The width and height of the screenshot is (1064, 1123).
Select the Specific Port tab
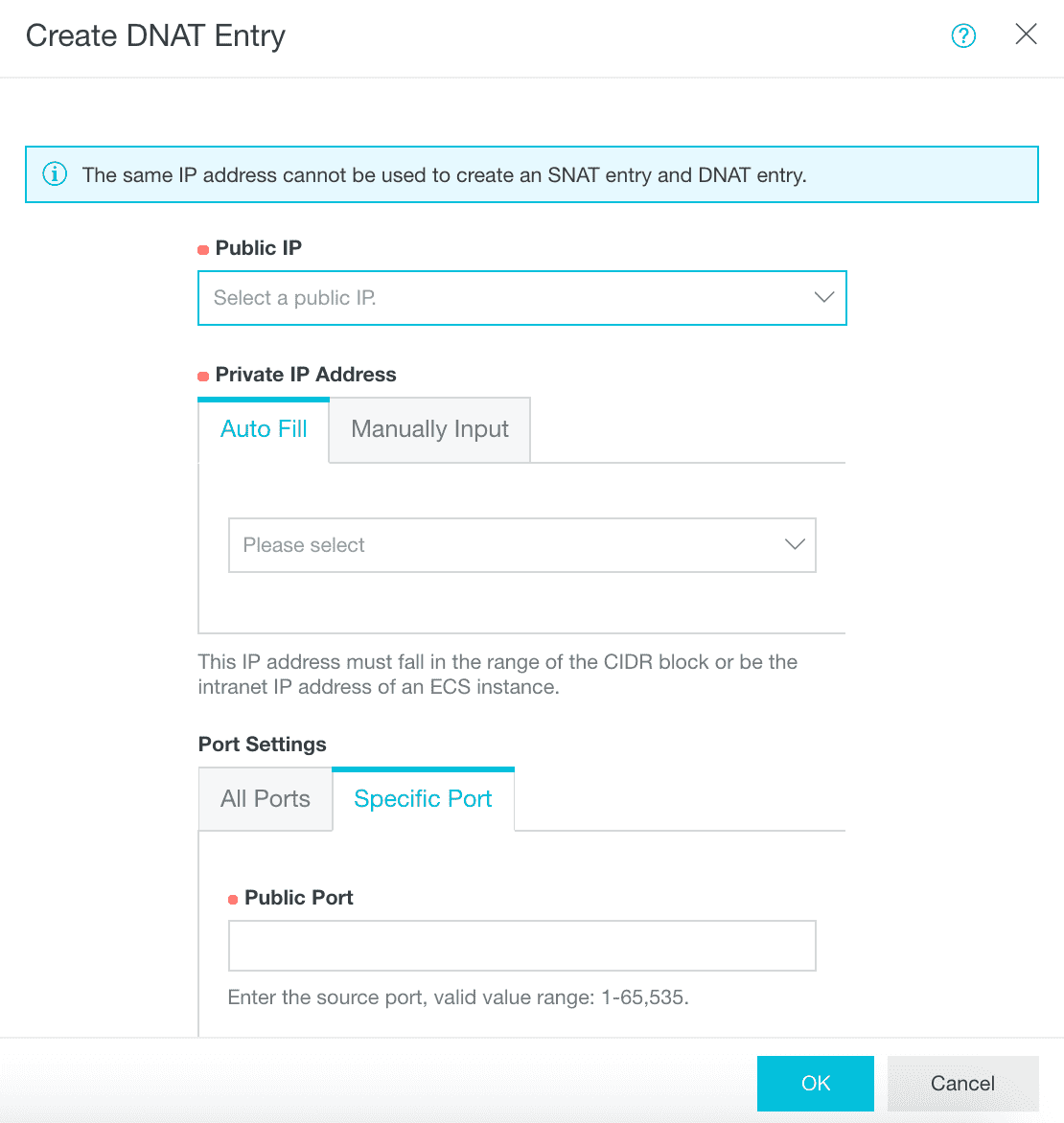point(423,799)
